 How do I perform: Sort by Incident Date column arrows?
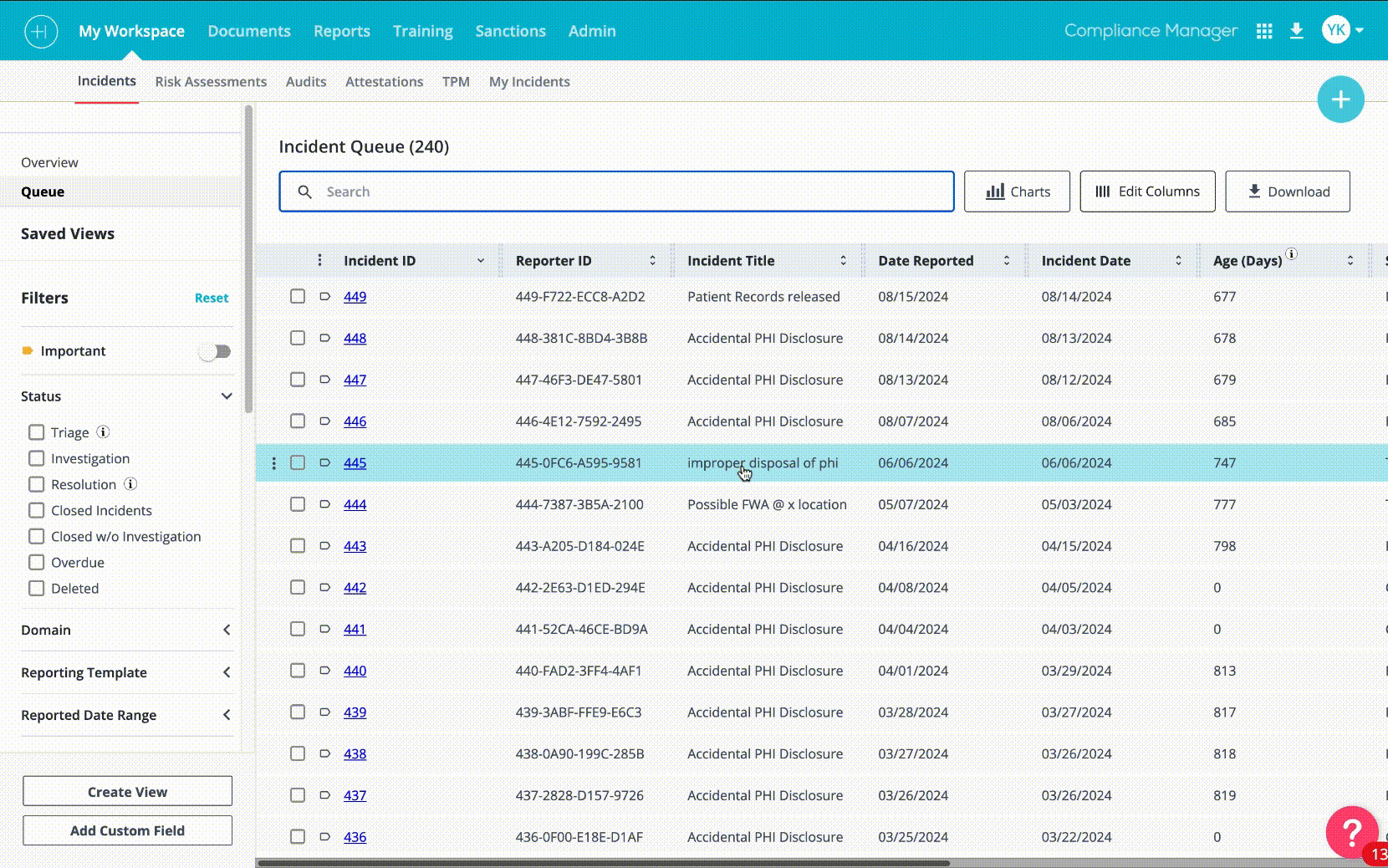pos(1179,261)
